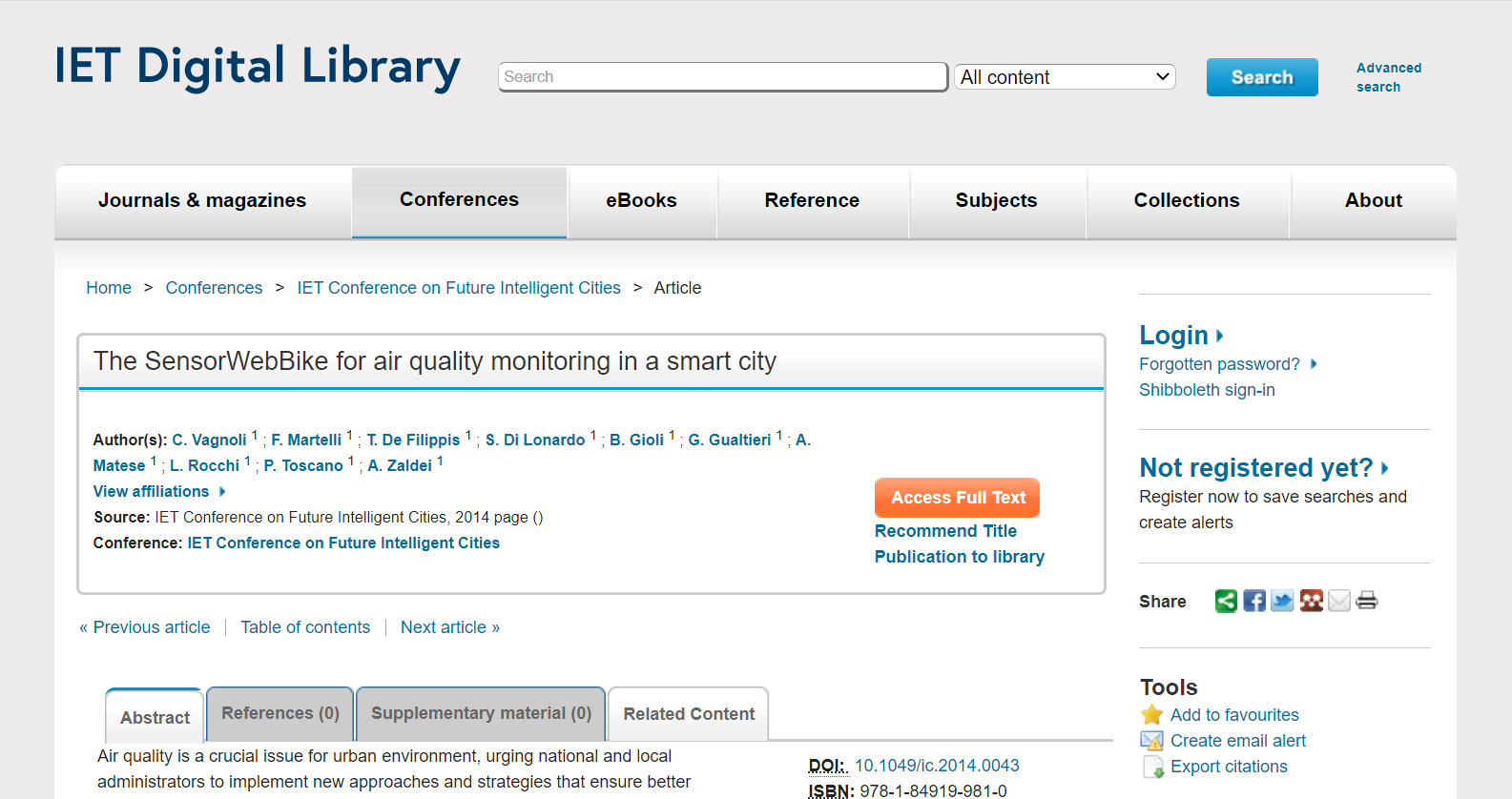Click the export citations document icon
This screenshot has height=799, width=1512.
(x=1153, y=768)
